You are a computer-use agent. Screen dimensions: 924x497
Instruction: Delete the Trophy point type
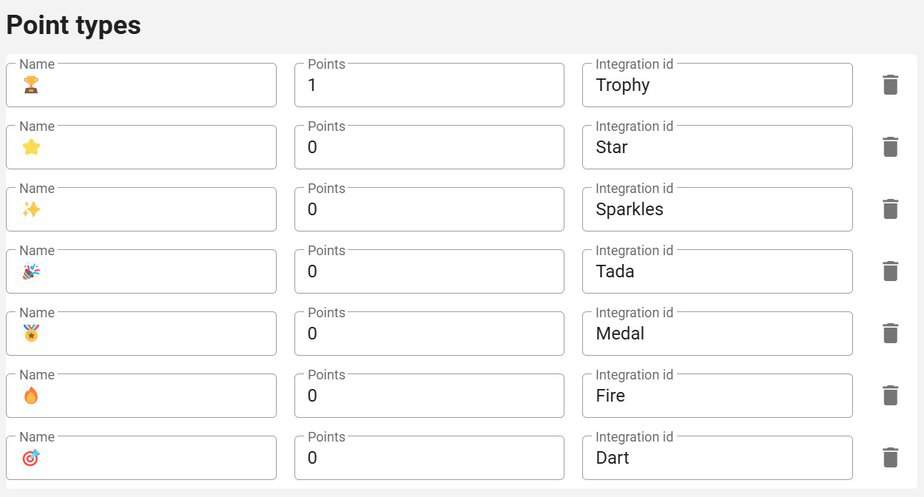(x=890, y=85)
